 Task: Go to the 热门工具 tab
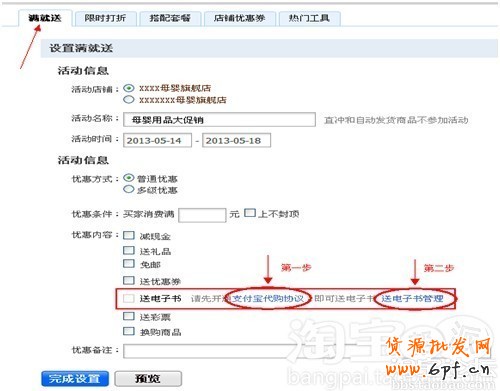[x=310, y=18]
